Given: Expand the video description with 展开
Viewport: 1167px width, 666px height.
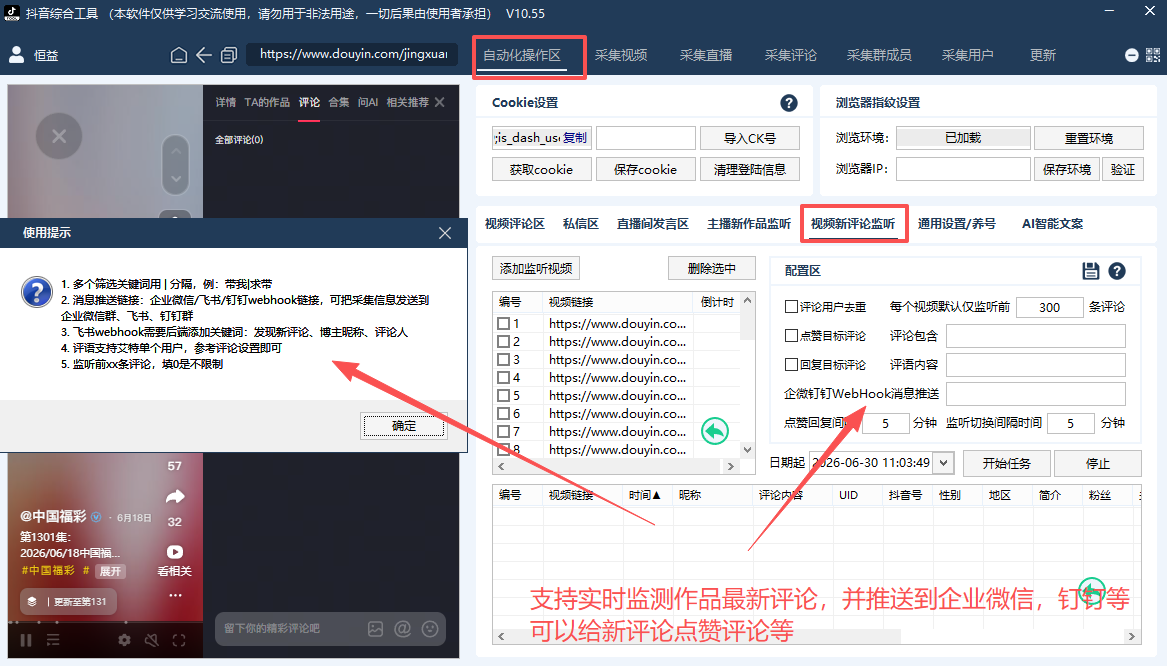Looking at the screenshot, I should (x=110, y=571).
